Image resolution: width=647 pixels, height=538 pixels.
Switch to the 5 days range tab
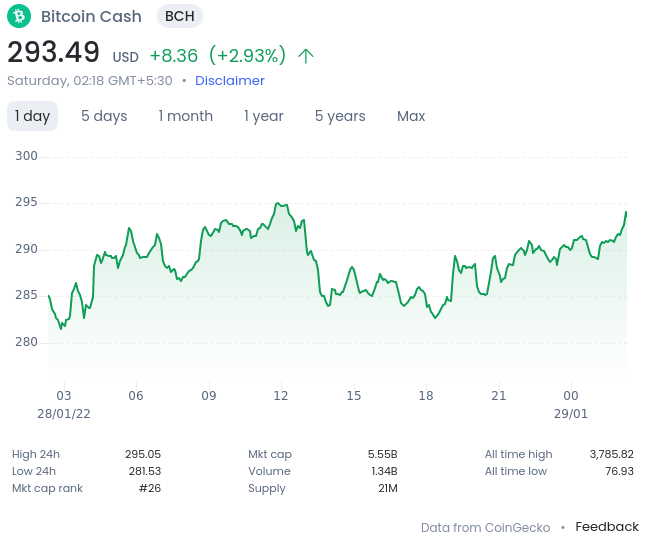104,116
